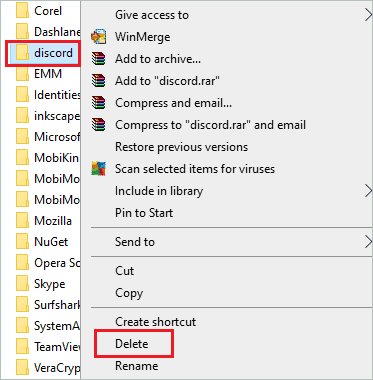Select the MobiKin folder name

pyautogui.click(x=56, y=158)
